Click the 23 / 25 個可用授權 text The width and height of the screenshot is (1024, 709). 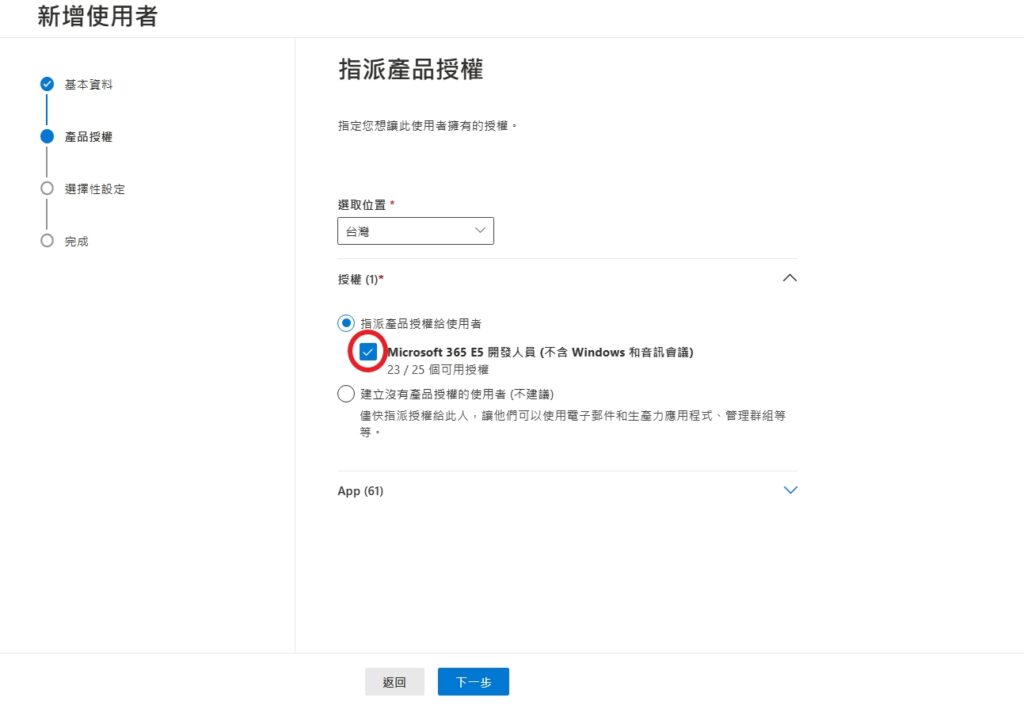coord(438,370)
